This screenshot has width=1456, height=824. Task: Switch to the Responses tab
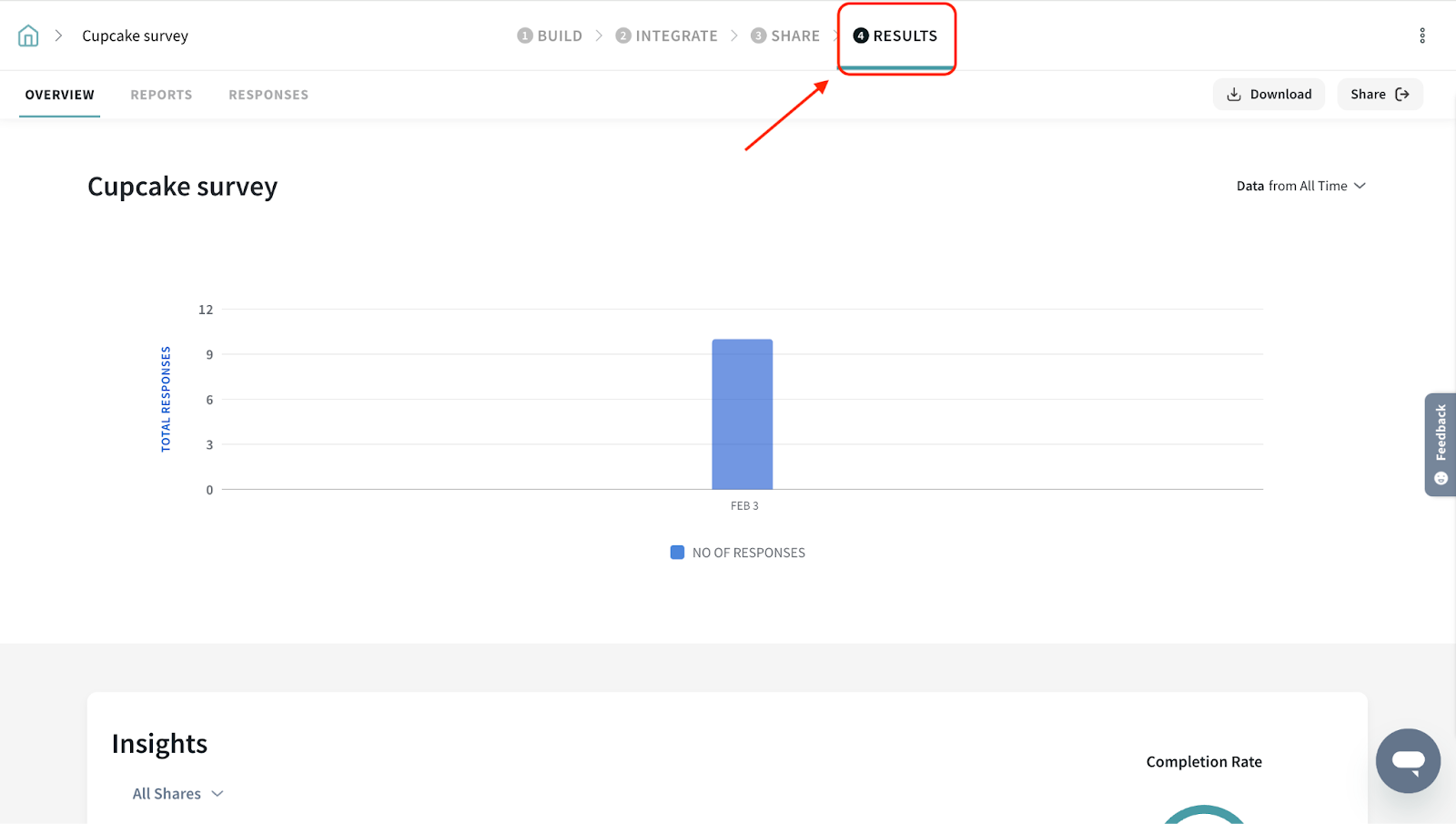[268, 95]
